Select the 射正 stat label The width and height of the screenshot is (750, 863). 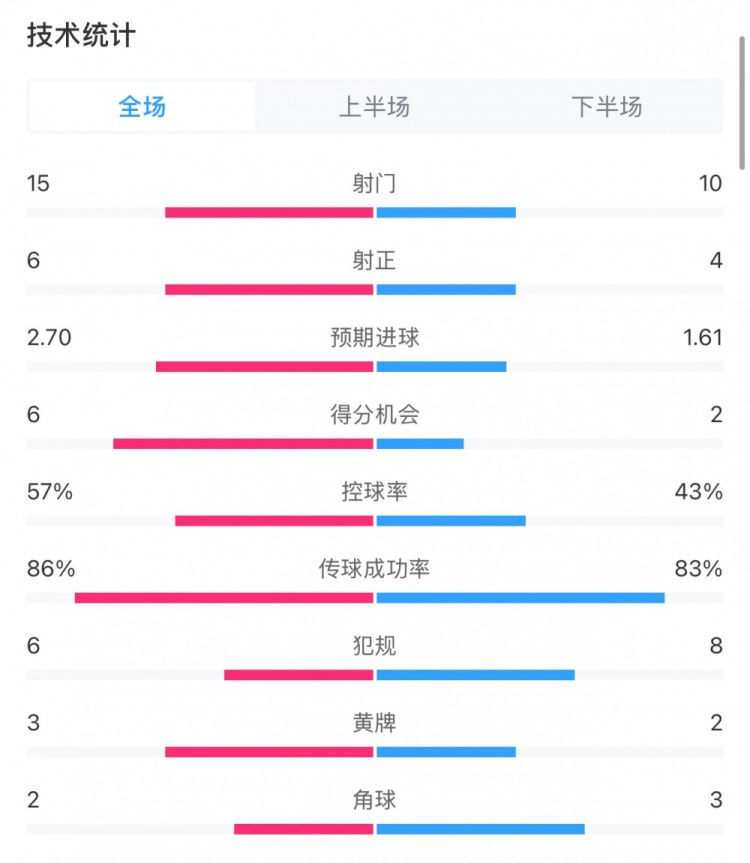point(374,260)
